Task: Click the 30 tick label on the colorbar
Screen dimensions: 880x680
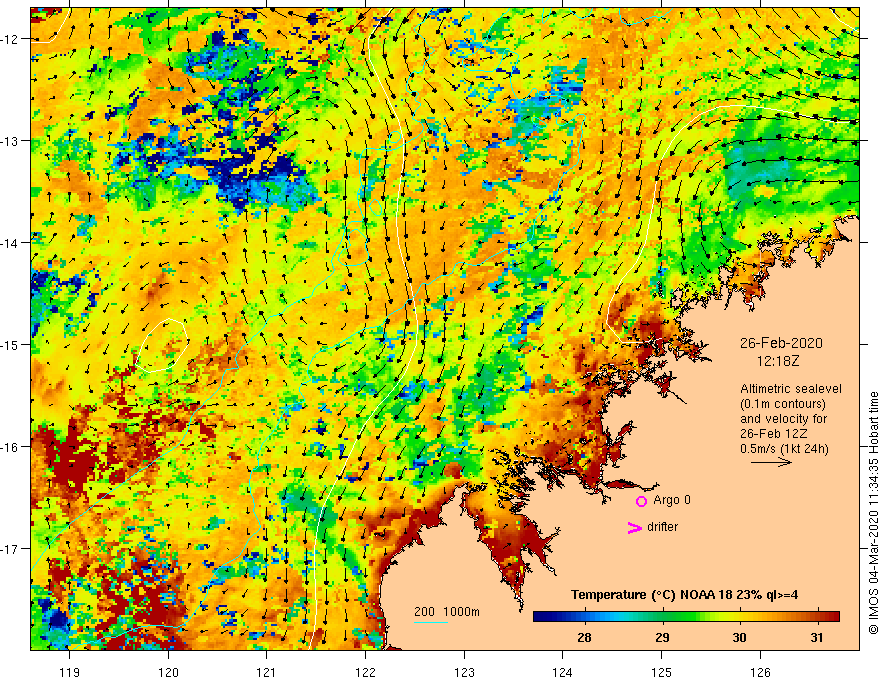Action: [x=739, y=637]
